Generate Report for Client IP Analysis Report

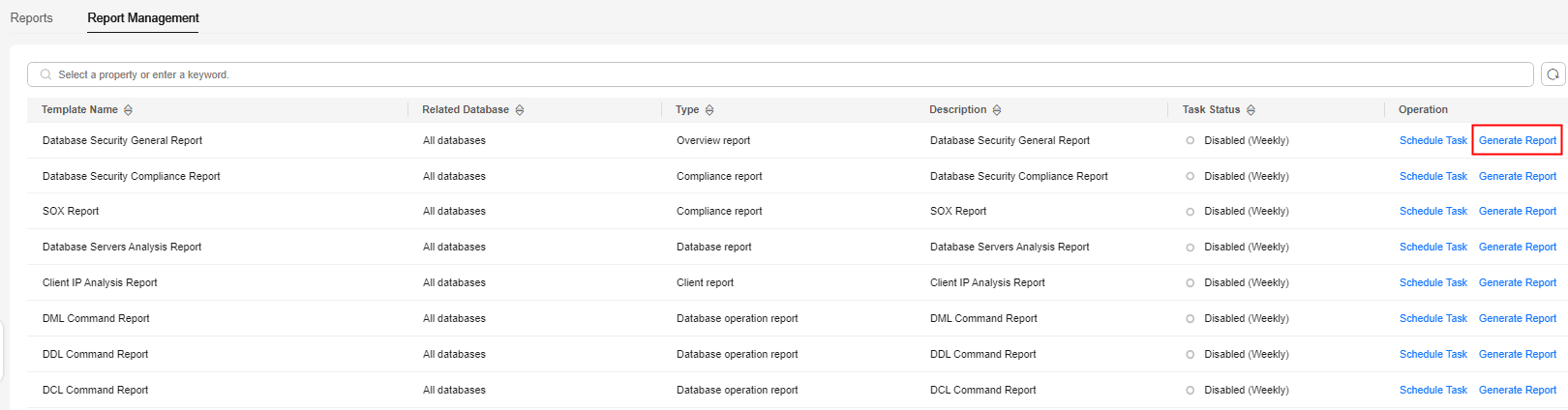[x=1517, y=282]
